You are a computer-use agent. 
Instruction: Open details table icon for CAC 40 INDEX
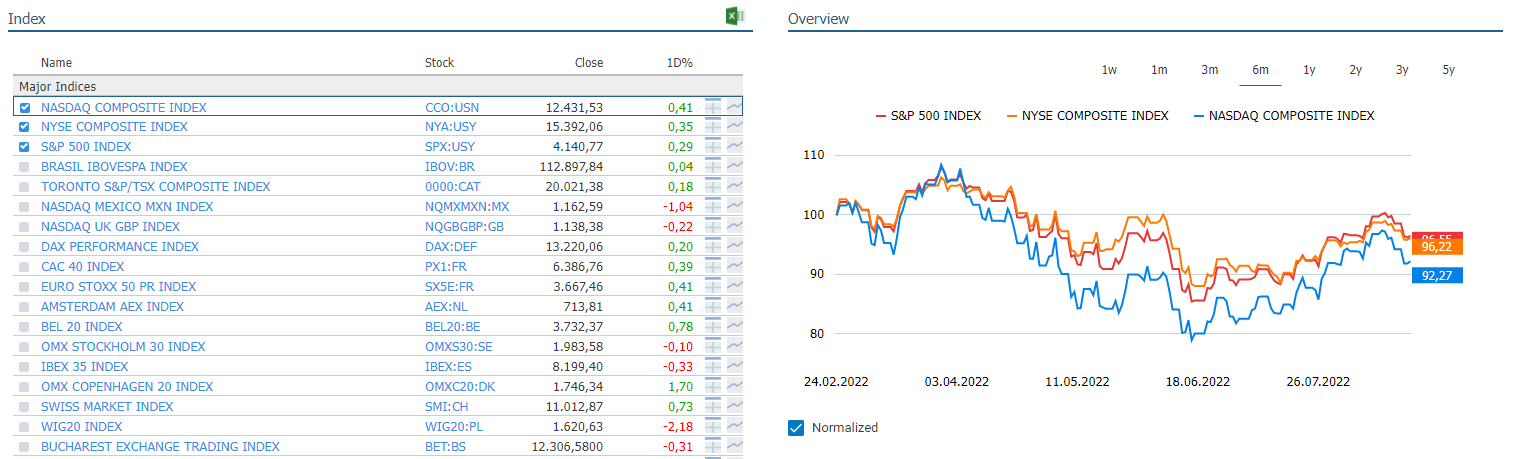pyautogui.click(x=713, y=266)
